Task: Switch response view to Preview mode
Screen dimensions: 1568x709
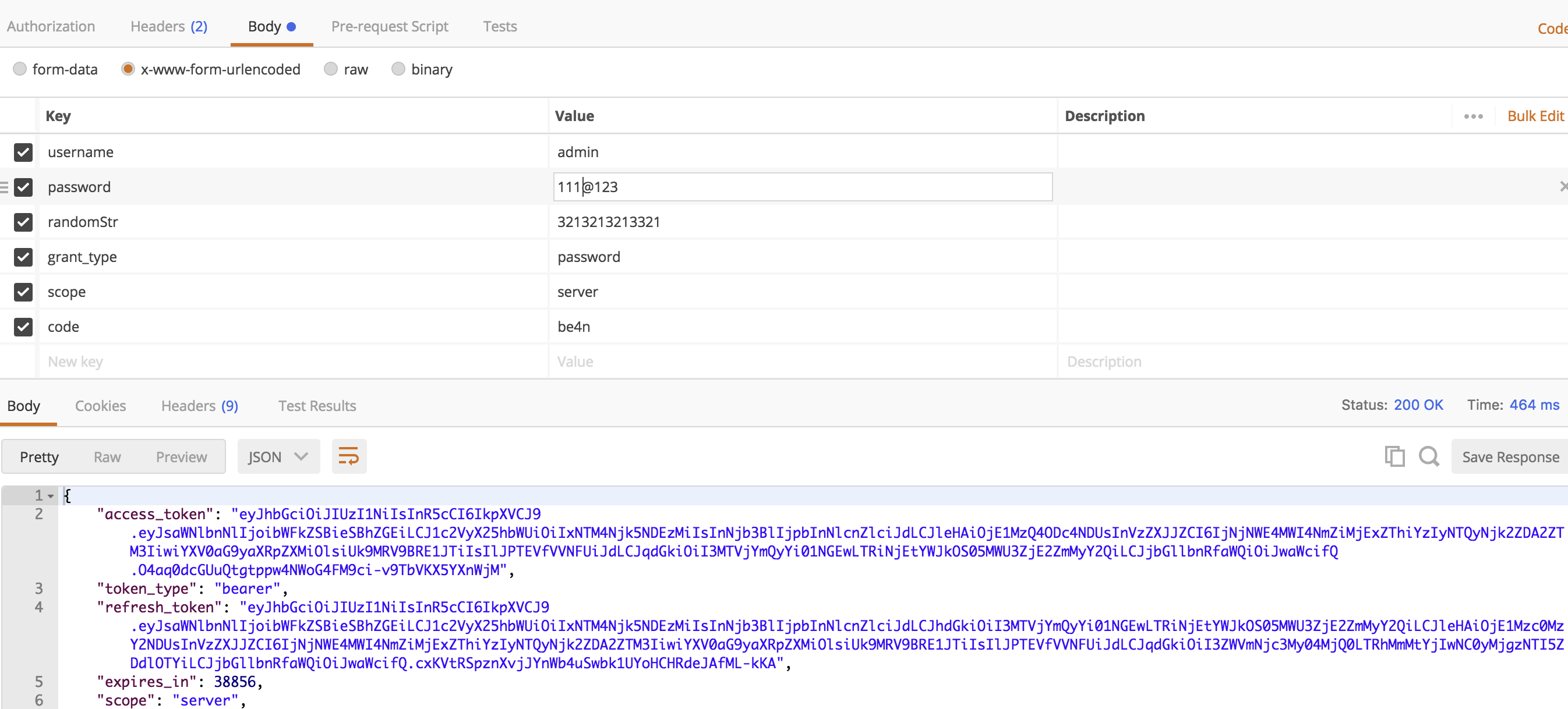Action: point(181,456)
